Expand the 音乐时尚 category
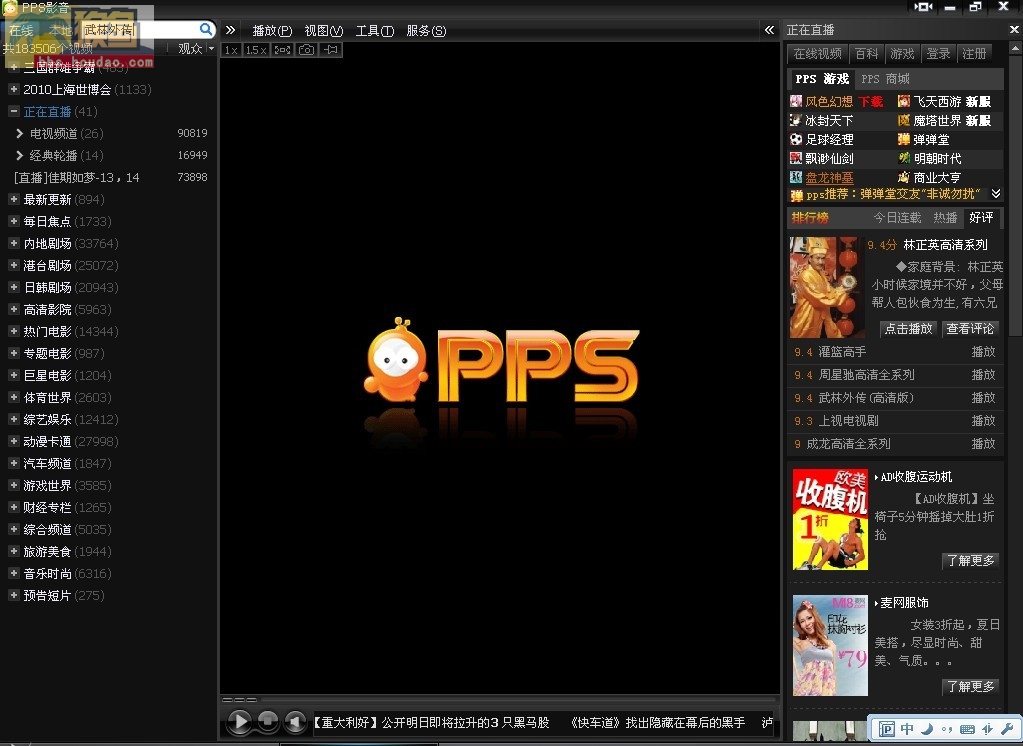 point(13,572)
